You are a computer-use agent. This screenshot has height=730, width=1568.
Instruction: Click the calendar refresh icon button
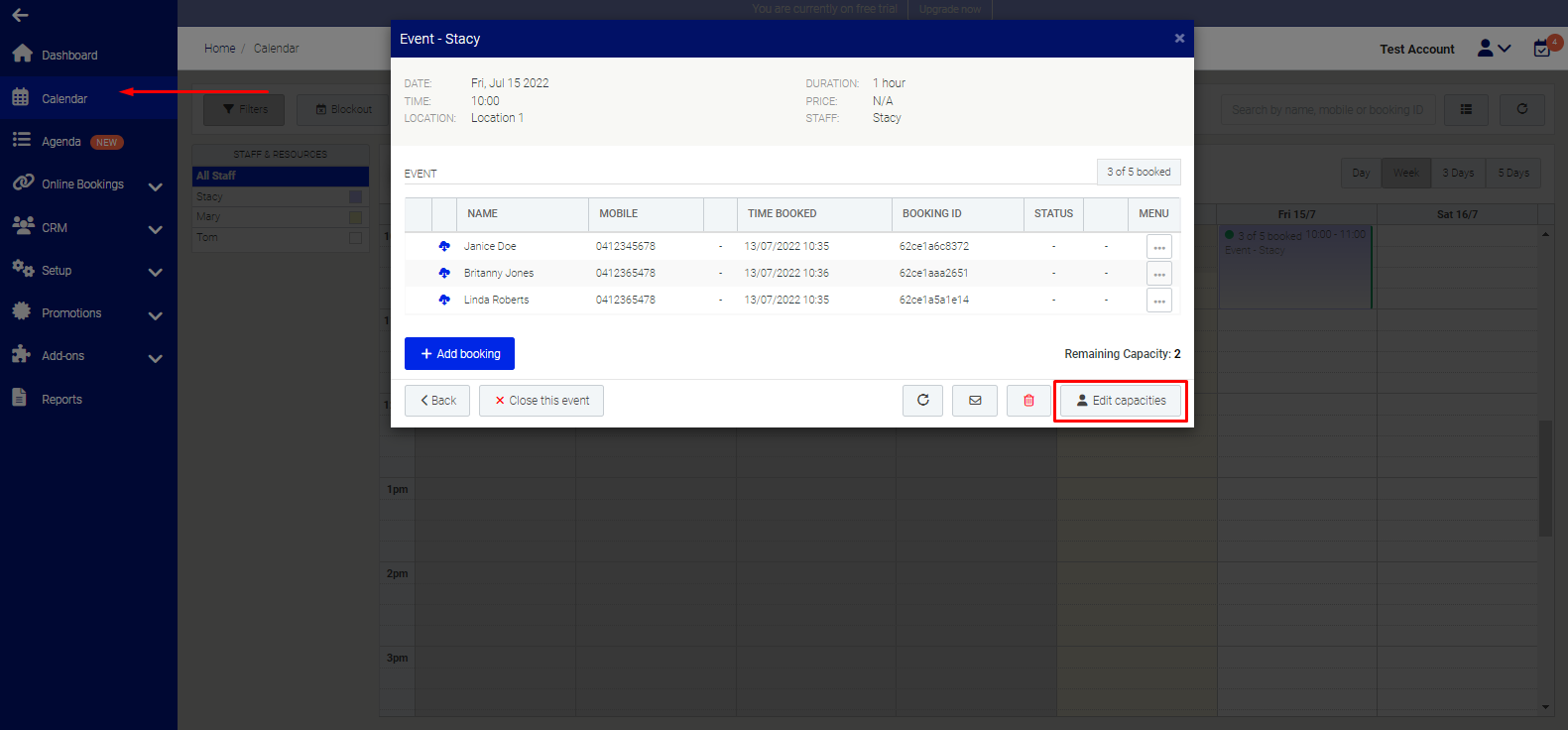pos(1522,109)
